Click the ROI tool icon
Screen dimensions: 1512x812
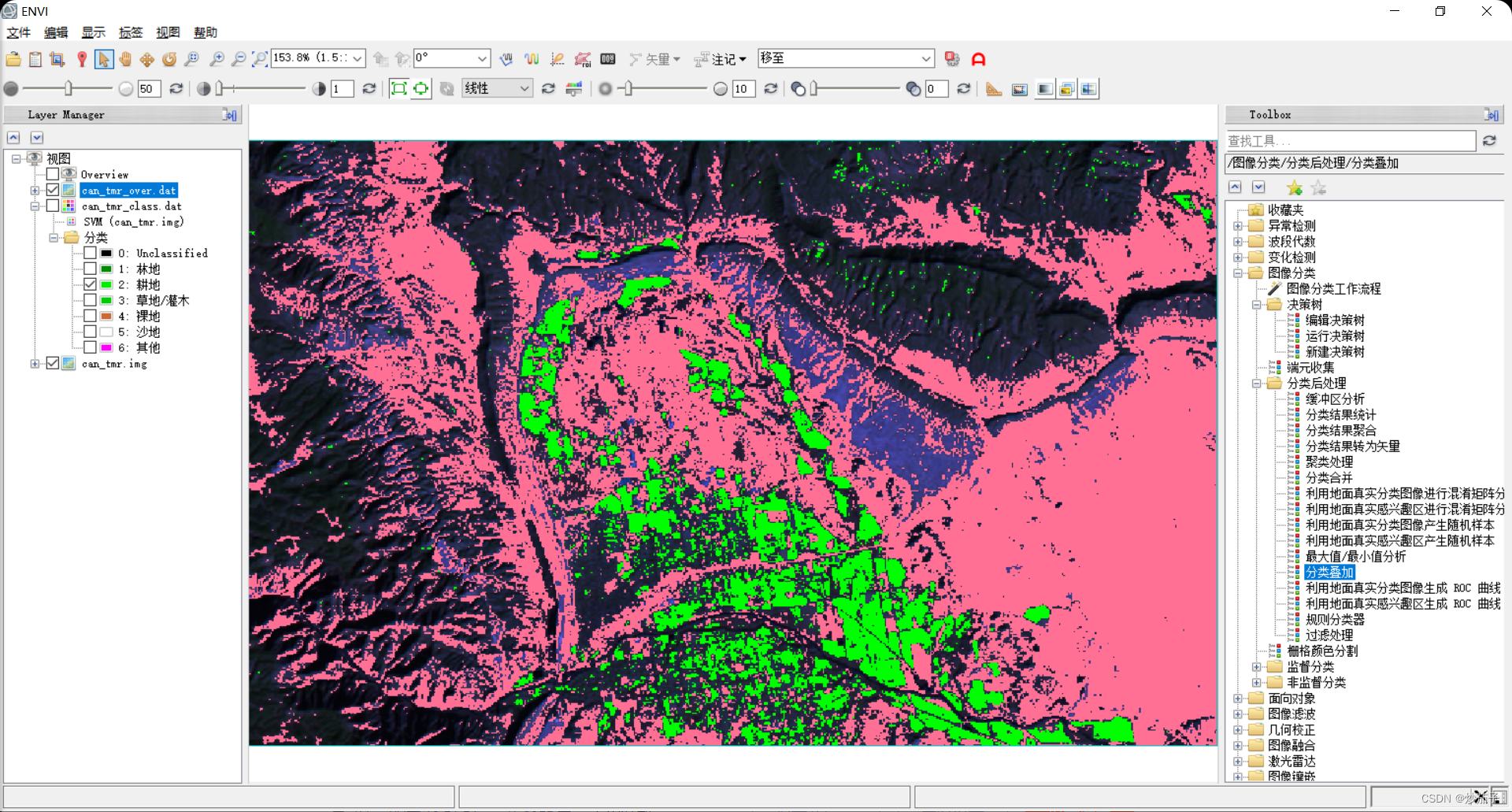point(583,59)
